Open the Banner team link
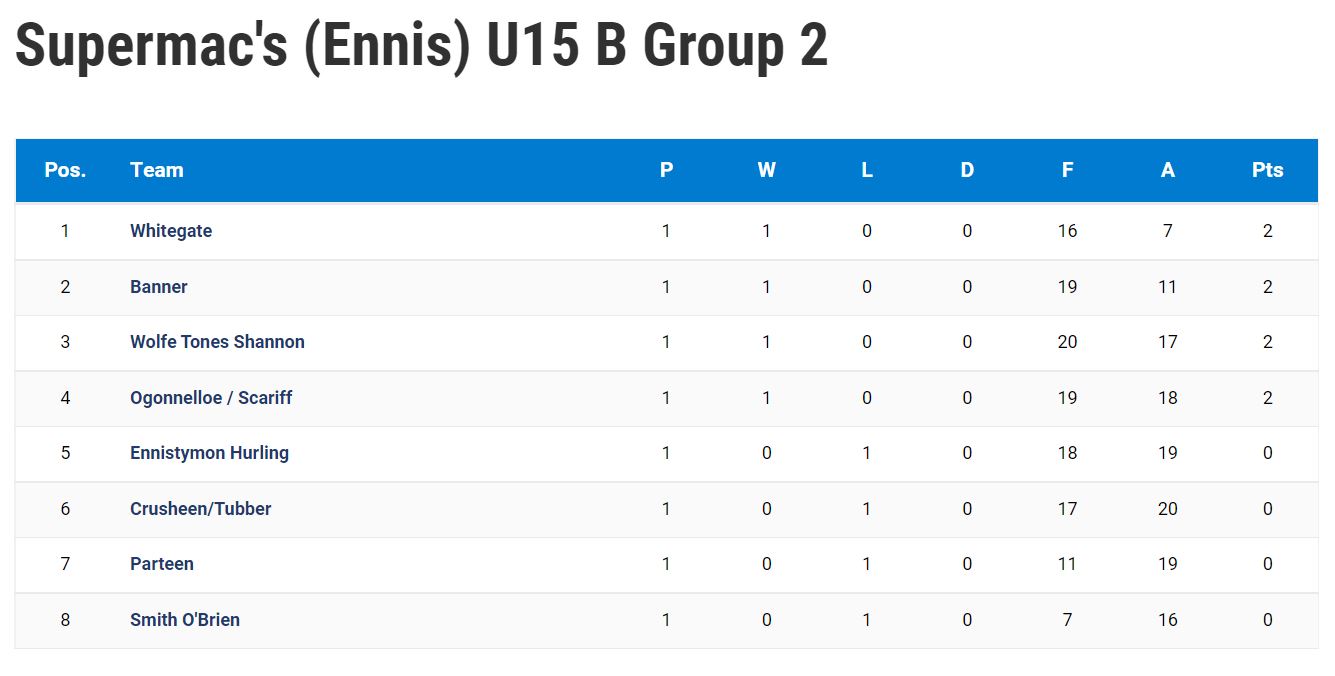 [x=159, y=287]
